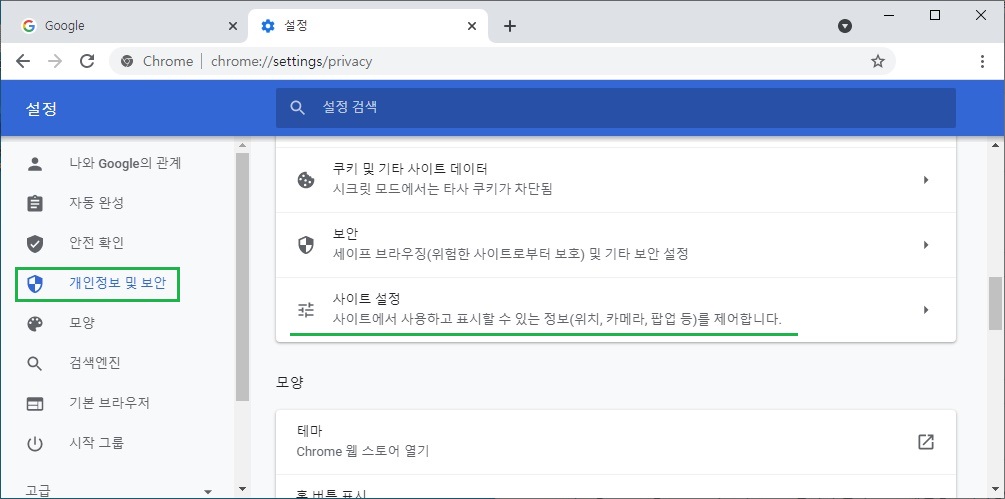Expand the 고급 section arrow
Viewport: 1005px width, 499px height.
point(207,492)
